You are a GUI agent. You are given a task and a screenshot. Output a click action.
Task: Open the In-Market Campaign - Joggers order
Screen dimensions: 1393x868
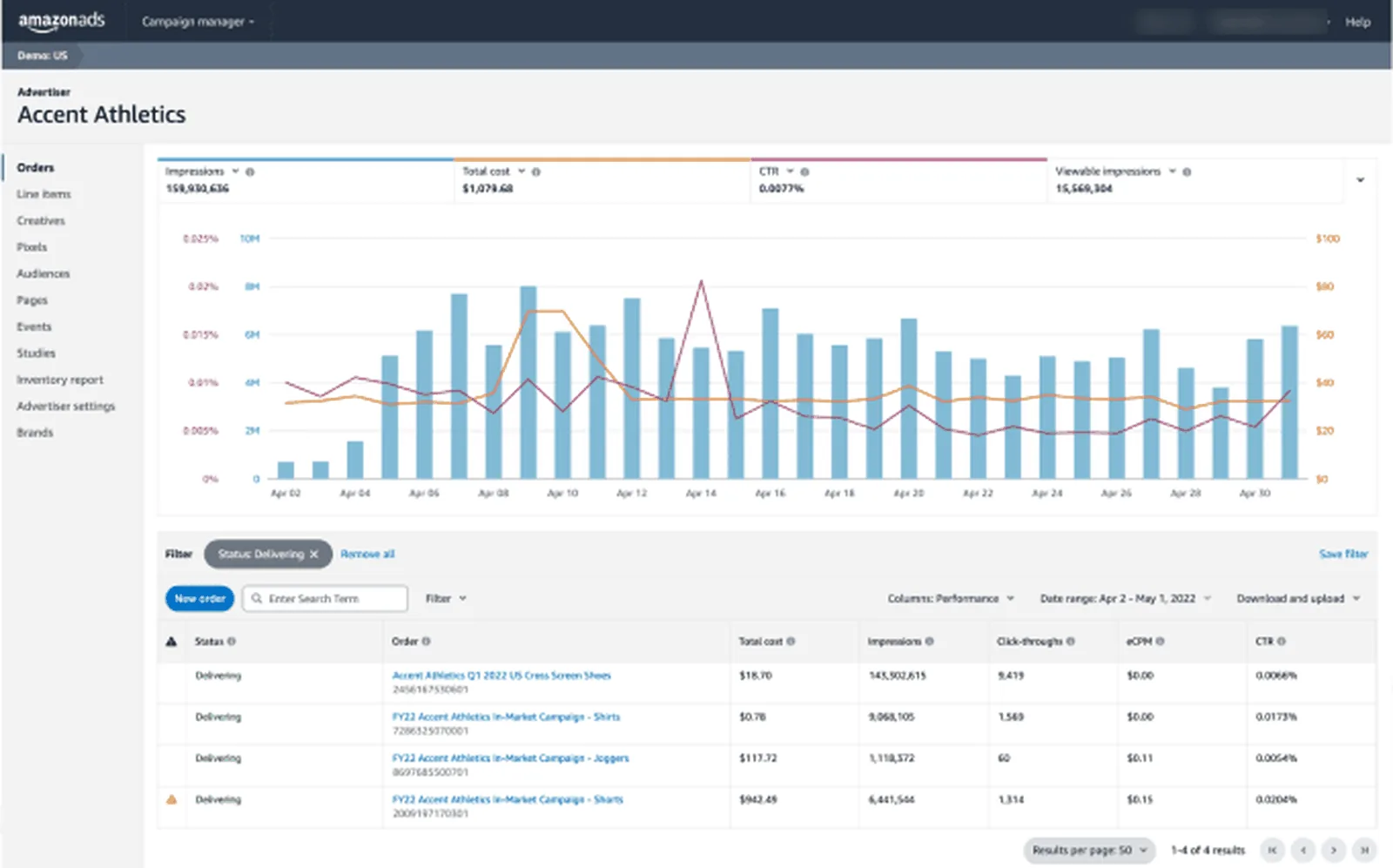pos(510,758)
